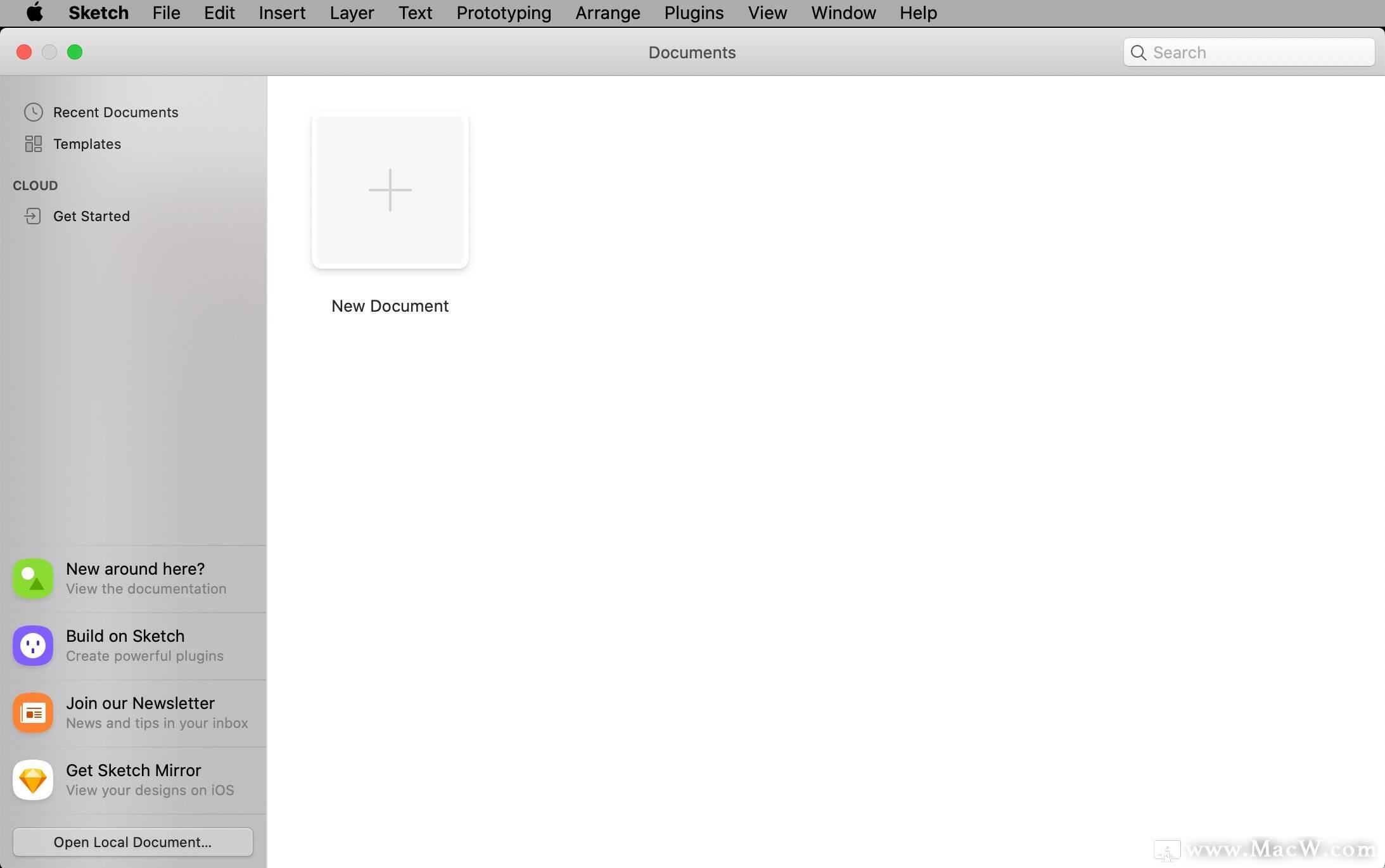
Task: Select the Get Started cloud icon
Action: point(32,216)
